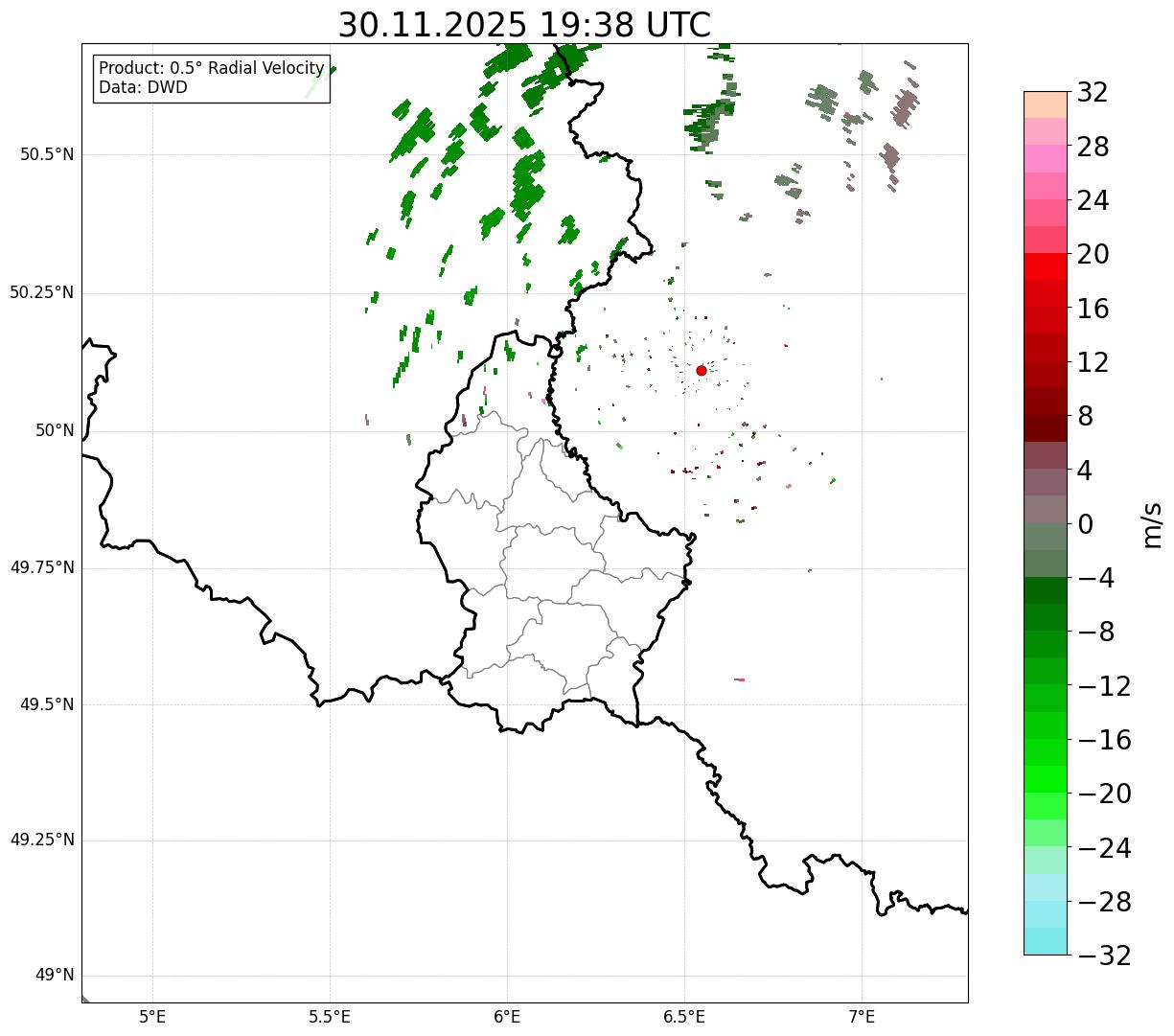Click the bright lime green swatch above −20
This screenshot has height=1036, width=1174.
tap(1046, 780)
